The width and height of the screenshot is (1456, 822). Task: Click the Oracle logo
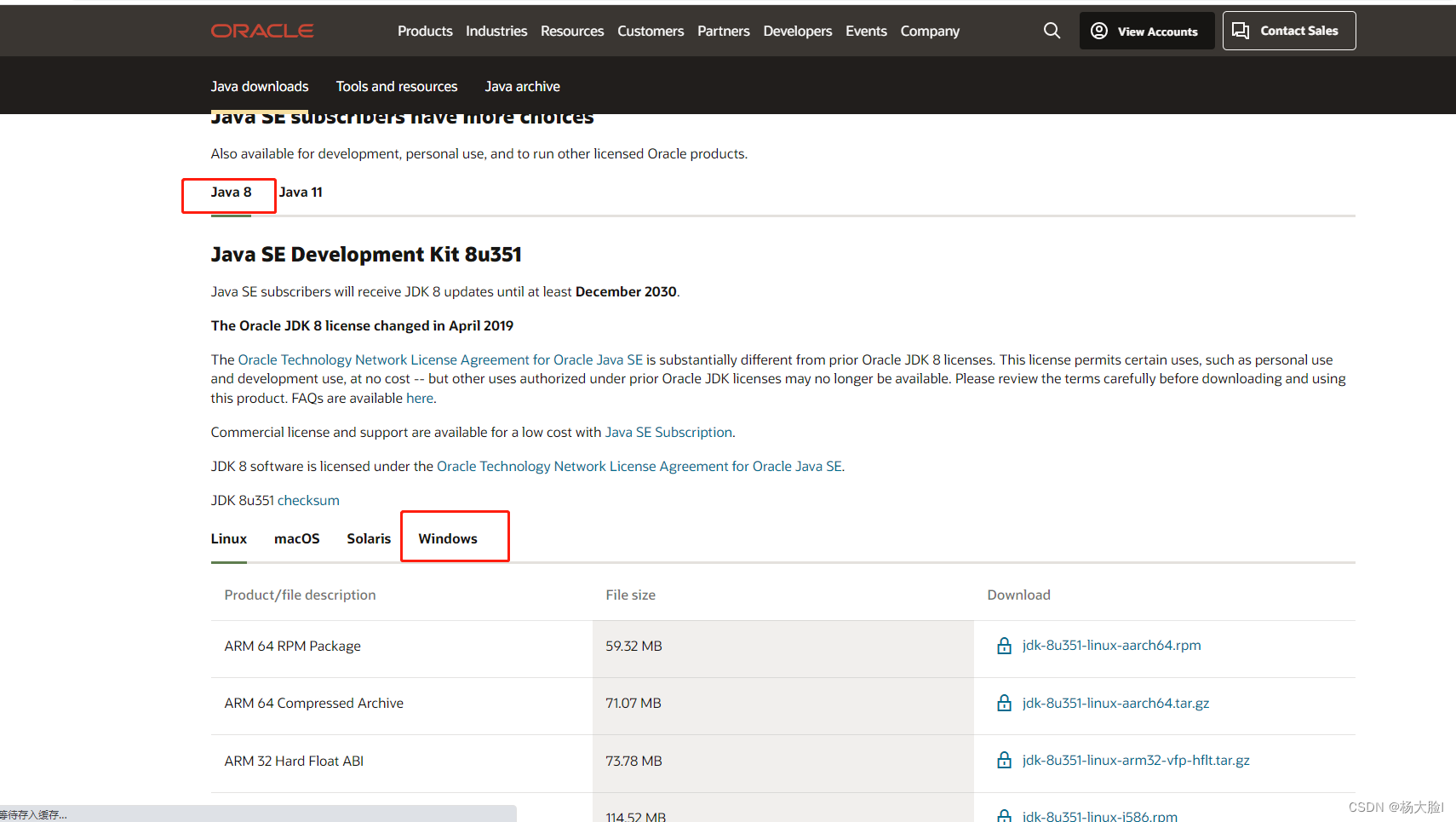tap(262, 31)
